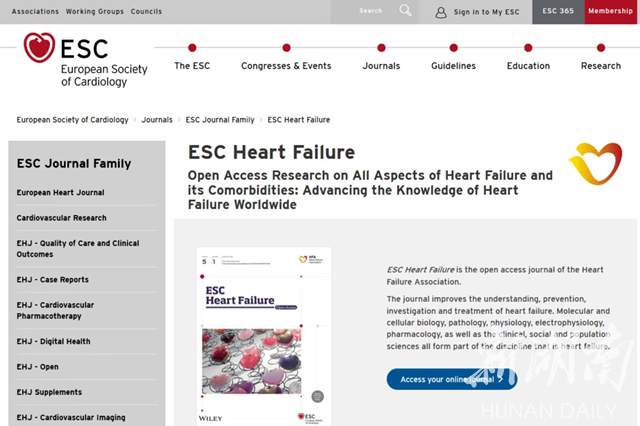Screen dimensions: 640x426
Task: Click the red dot above Journals
Action: [x=381, y=47]
